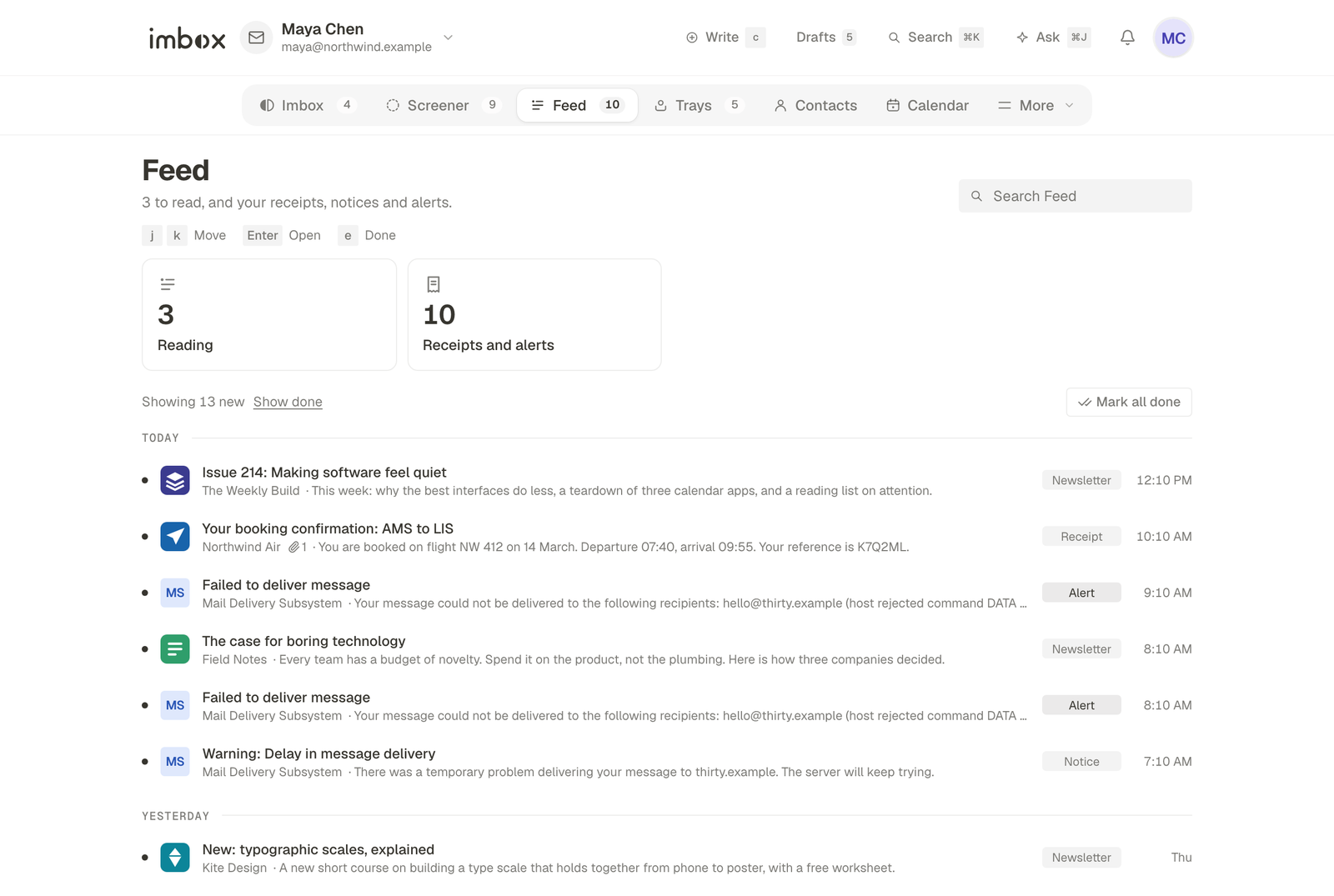The width and height of the screenshot is (1334, 896).
Task: Open Failed to deliver message at 9:10 AM
Action: [x=667, y=593]
